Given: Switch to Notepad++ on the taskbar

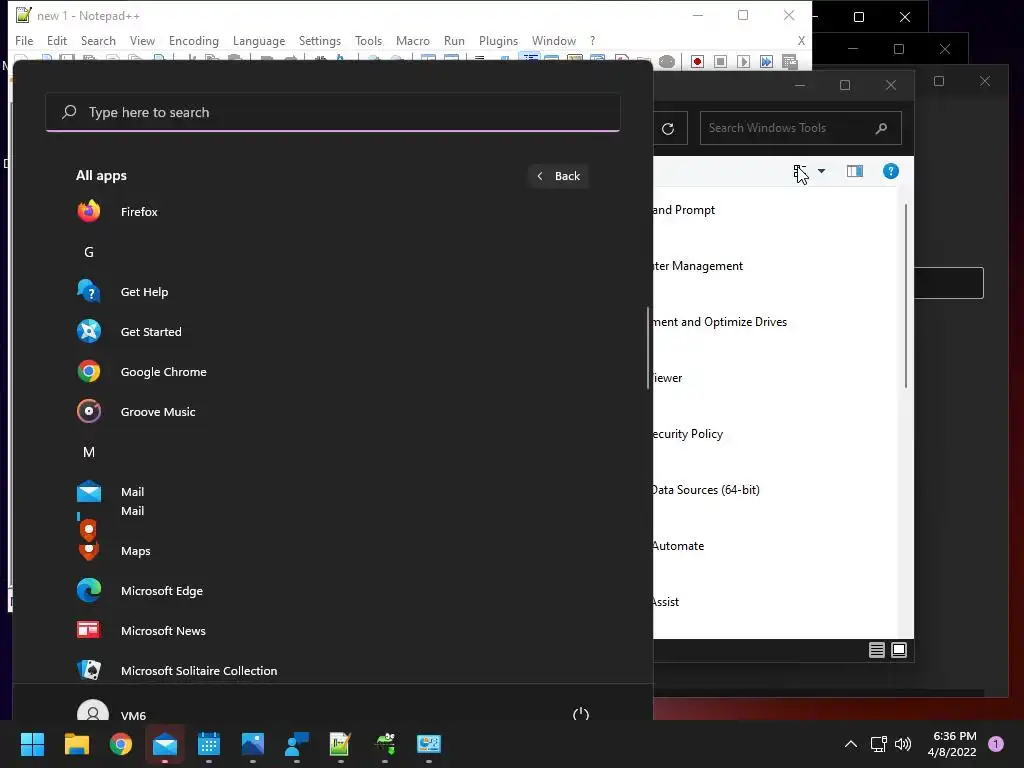Looking at the screenshot, I should pos(340,744).
